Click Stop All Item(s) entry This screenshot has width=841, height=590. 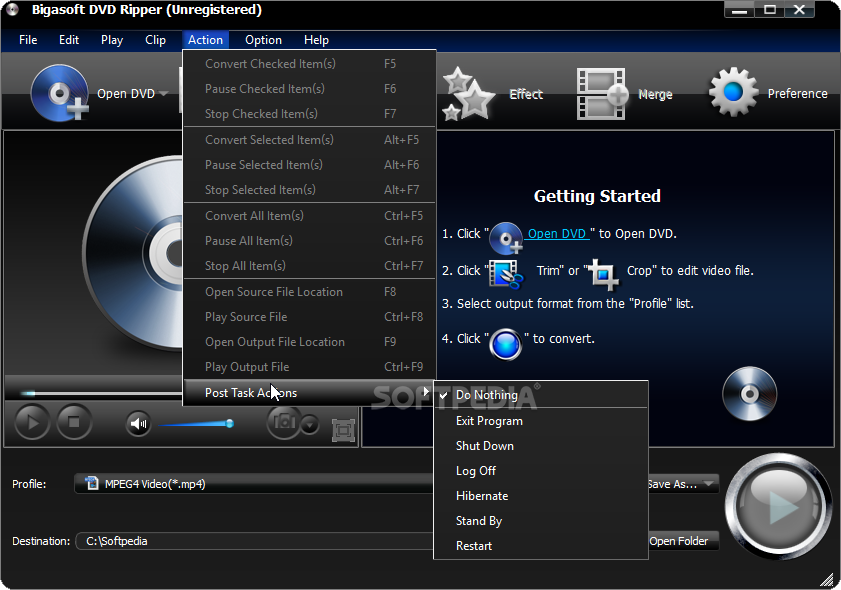[x=309, y=266]
